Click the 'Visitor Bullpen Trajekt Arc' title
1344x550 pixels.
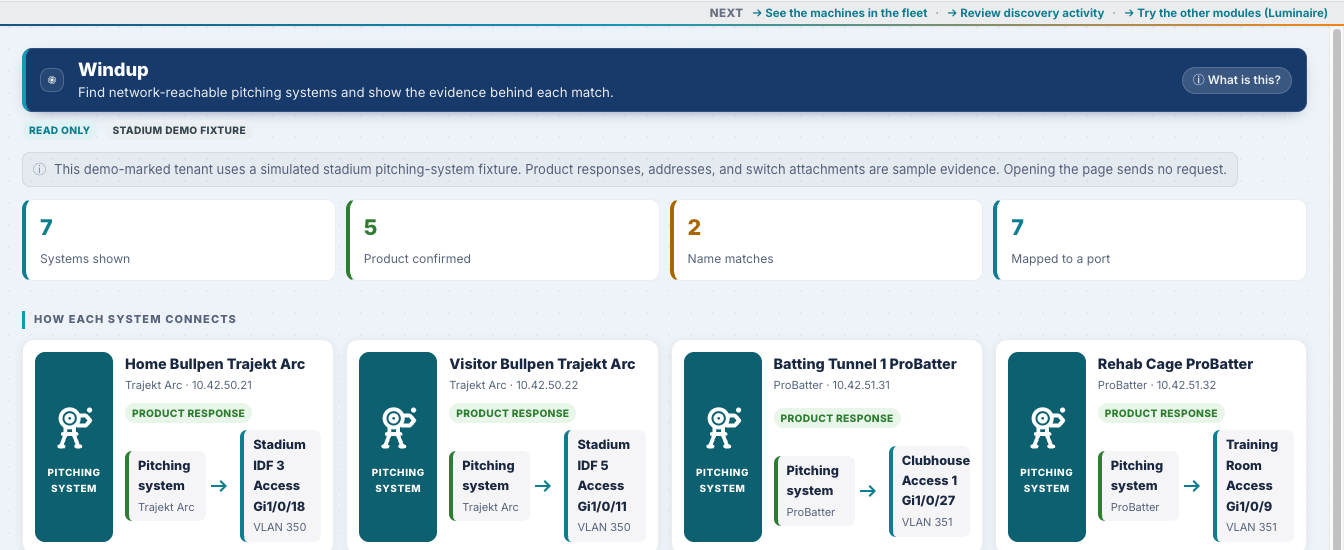coord(542,364)
